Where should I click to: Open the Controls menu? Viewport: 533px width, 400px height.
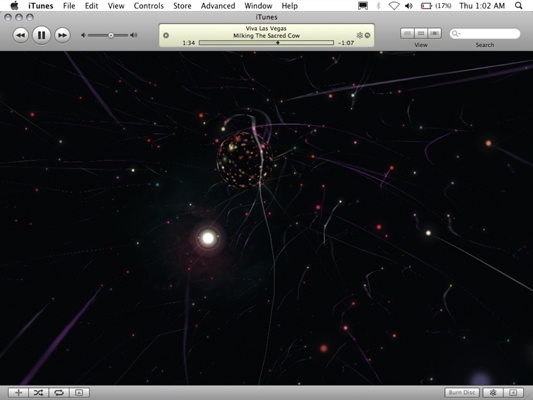[149, 6]
